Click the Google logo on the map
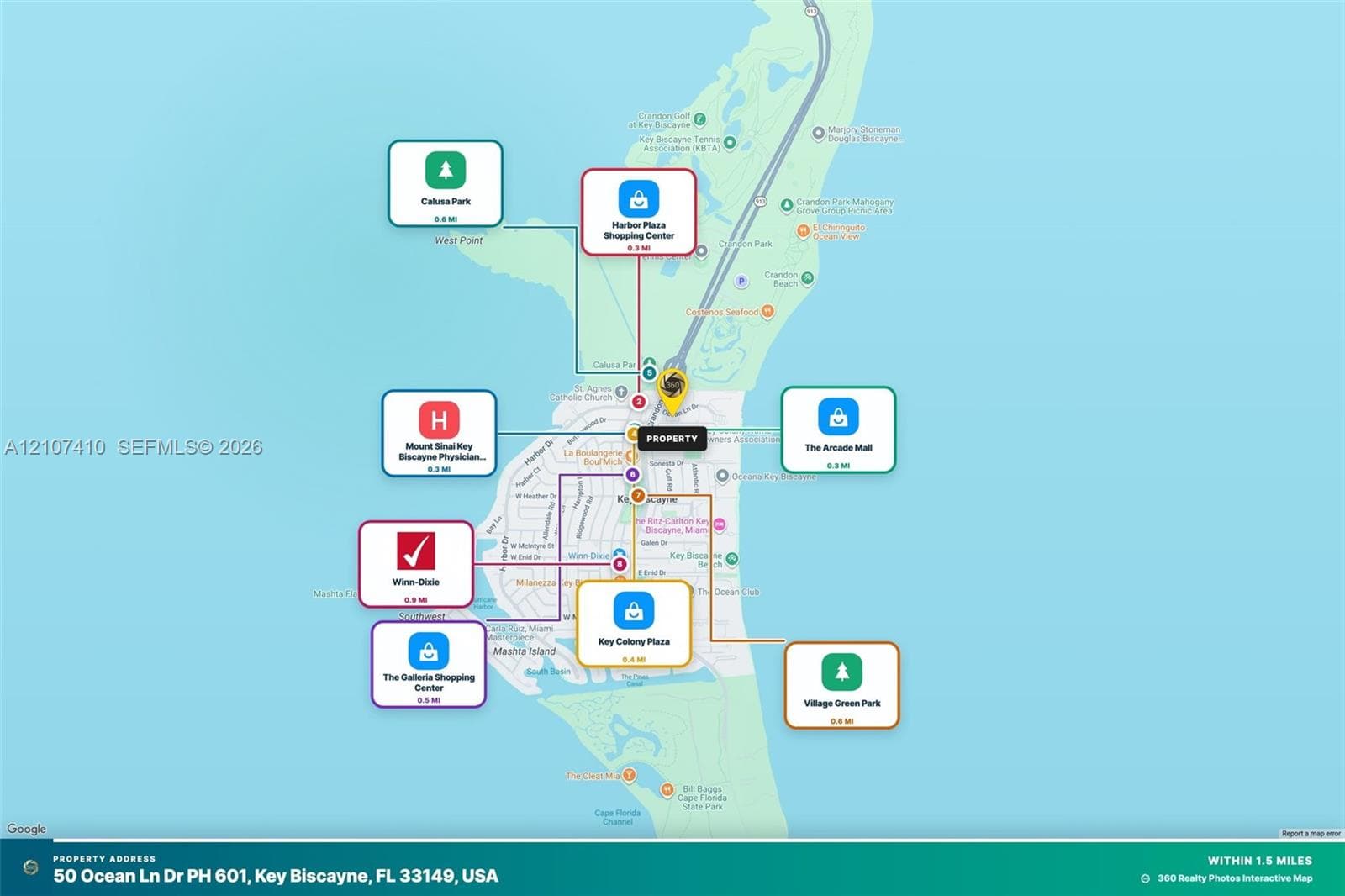 (x=27, y=829)
